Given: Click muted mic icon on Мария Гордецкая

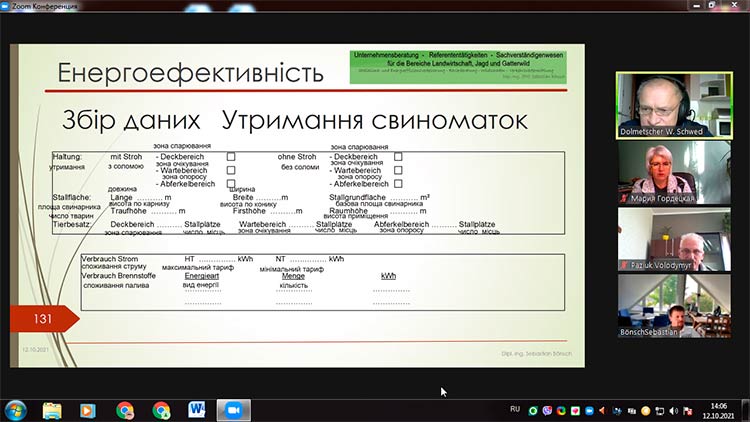Looking at the screenshot, I should [x=624, y=198].
